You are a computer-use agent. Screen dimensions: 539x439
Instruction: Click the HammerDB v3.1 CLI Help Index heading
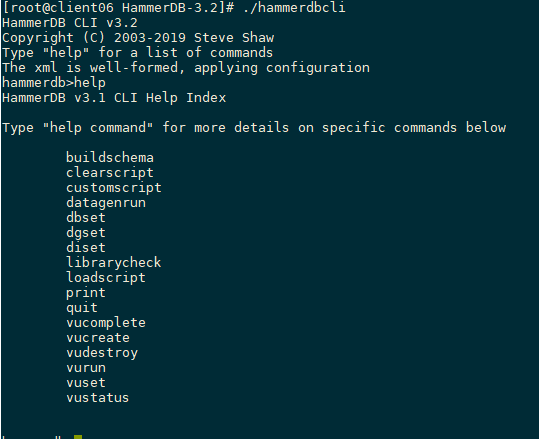tap(114, 98)
